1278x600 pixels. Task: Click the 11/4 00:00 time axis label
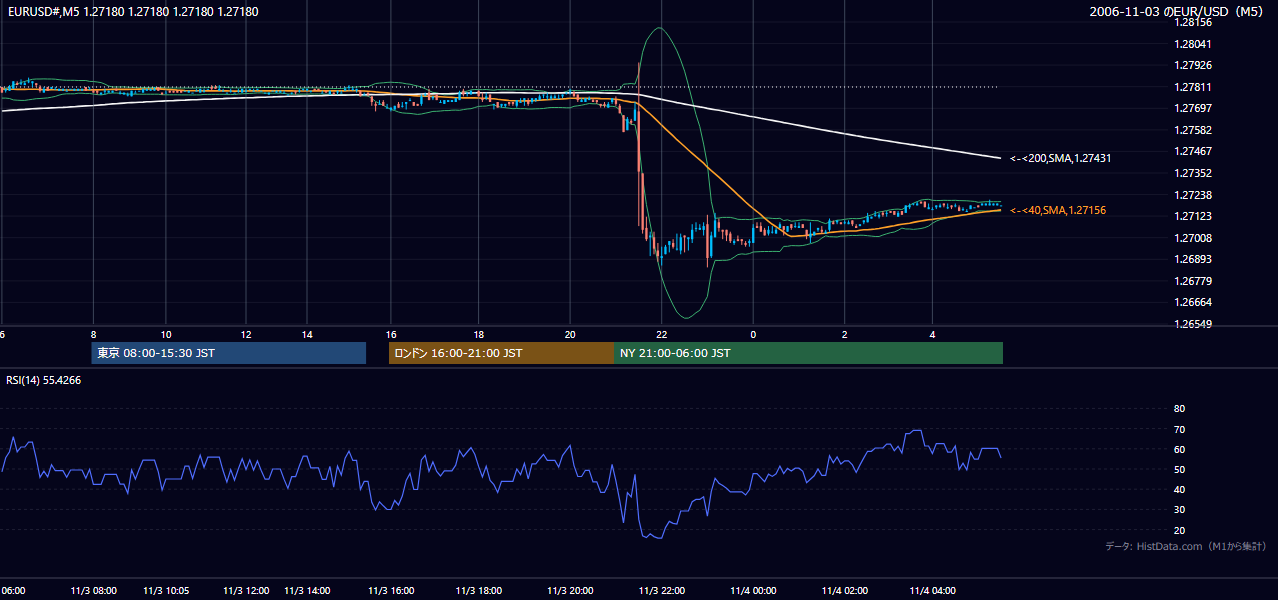click(753, 591)
